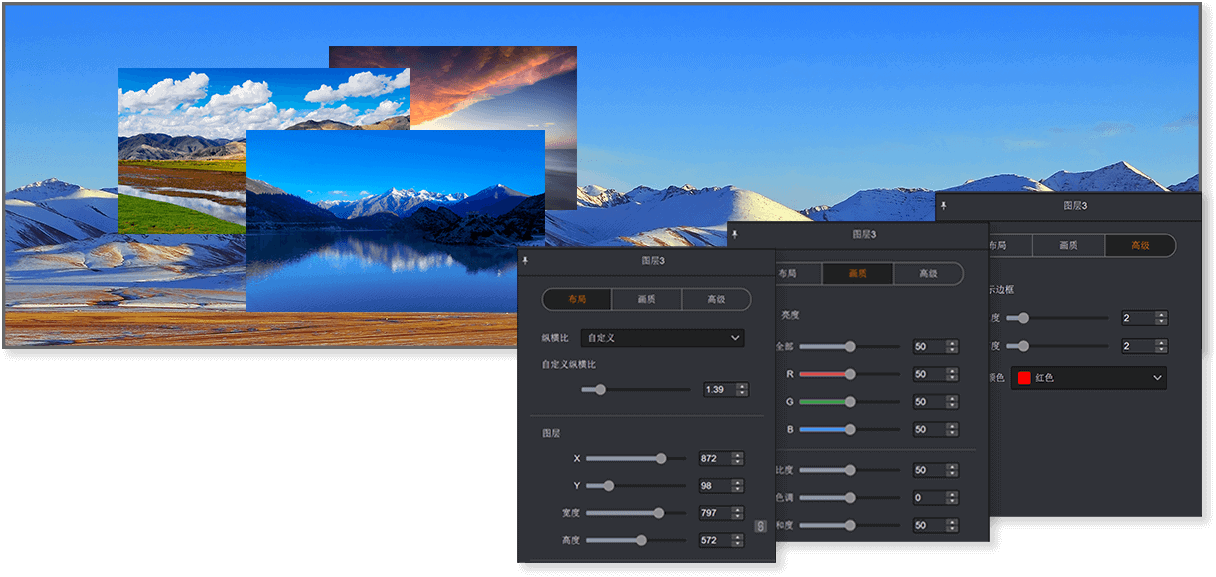Viewport: 1216px width, 577px height.
Task: Click the red color swatch beside 红色
Action: 1023,378
